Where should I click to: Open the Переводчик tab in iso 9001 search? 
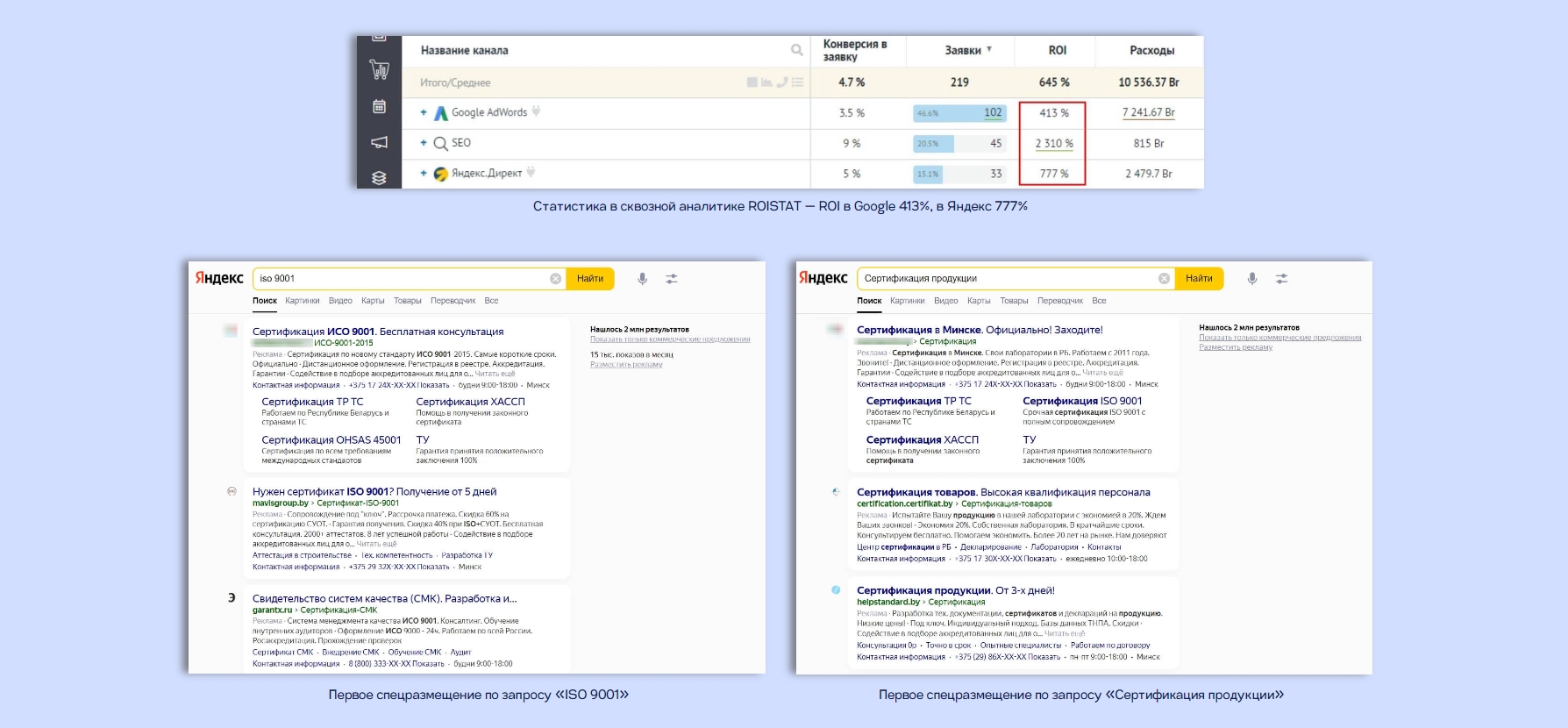453,301
